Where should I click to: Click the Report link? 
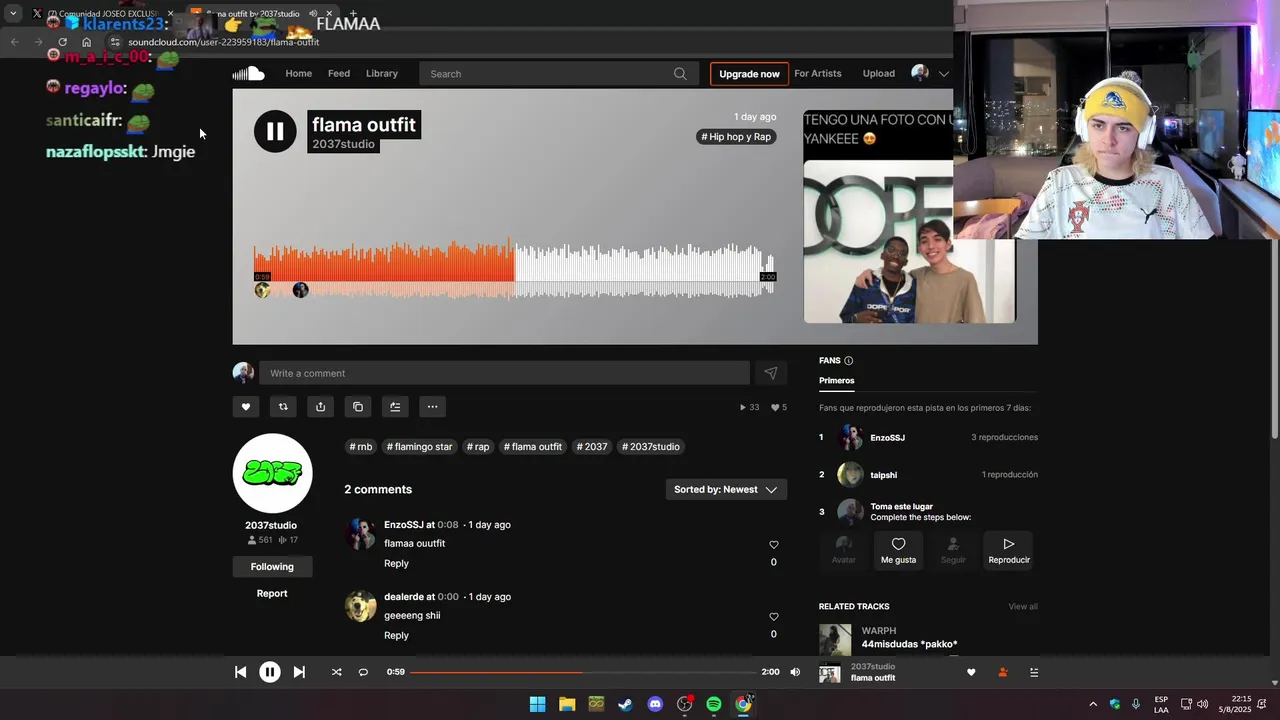click(x=272, y=593)
